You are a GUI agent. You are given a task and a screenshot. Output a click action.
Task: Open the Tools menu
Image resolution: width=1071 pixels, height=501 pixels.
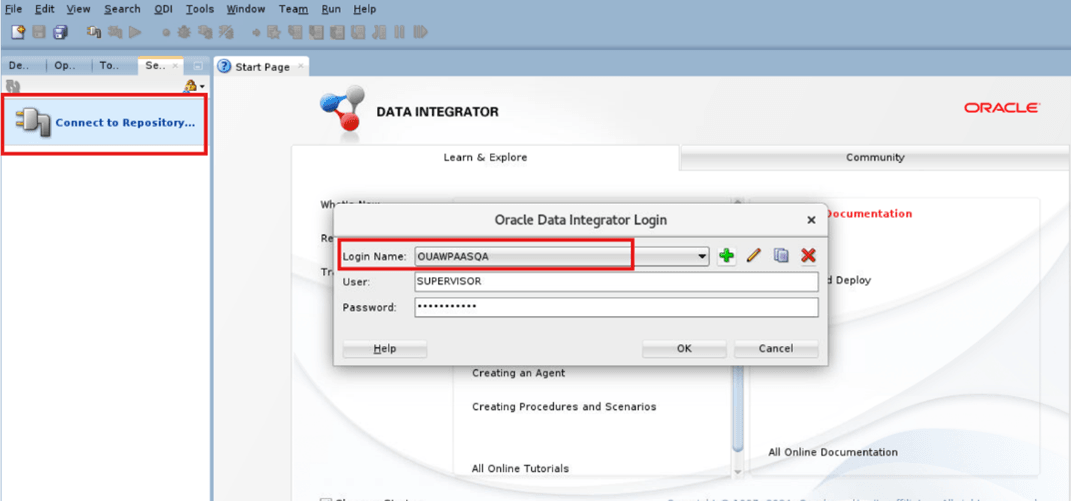click(x=199, y=10)
